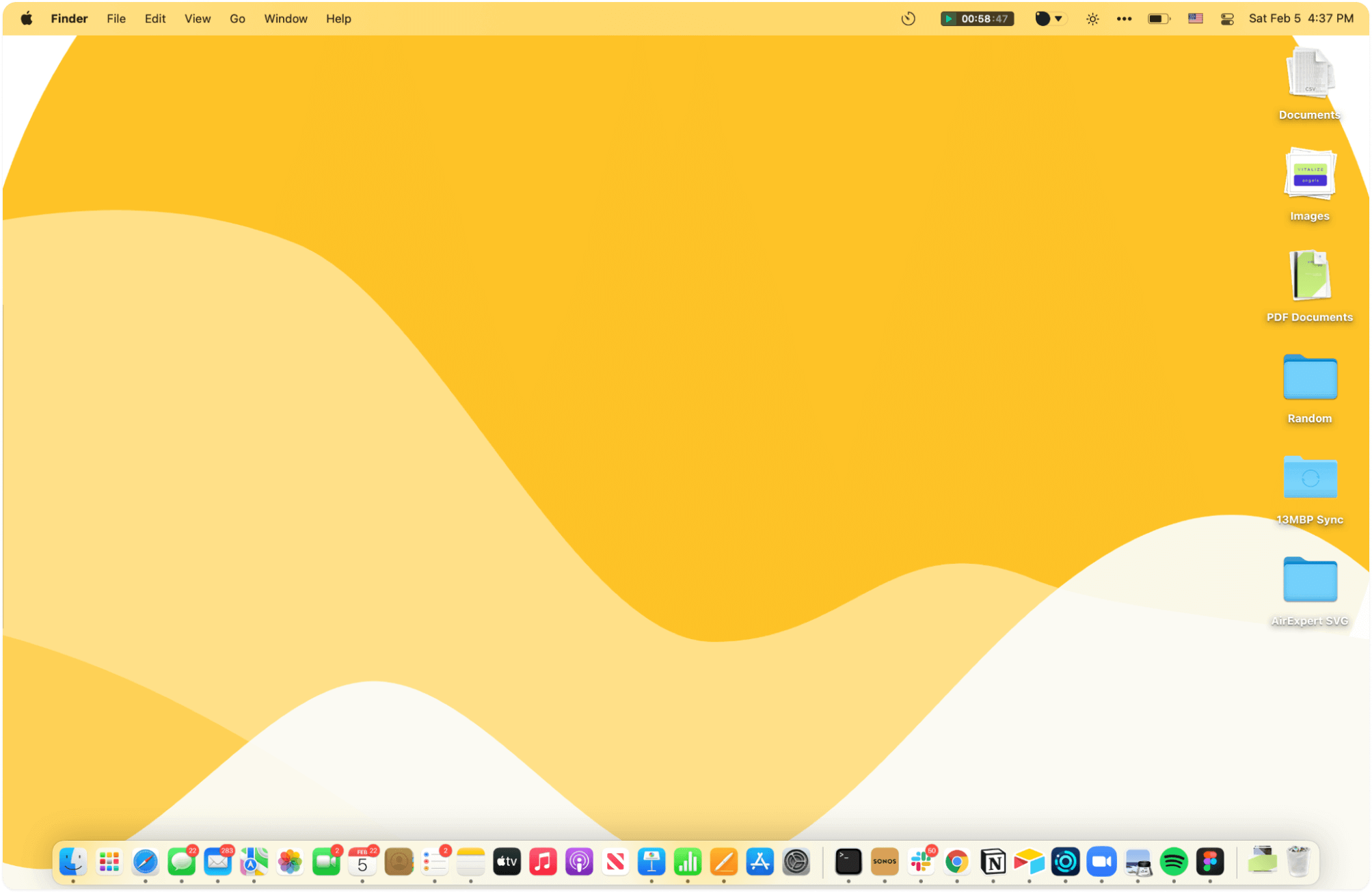
Task: Open the Go menu
Action: (237, 18)
